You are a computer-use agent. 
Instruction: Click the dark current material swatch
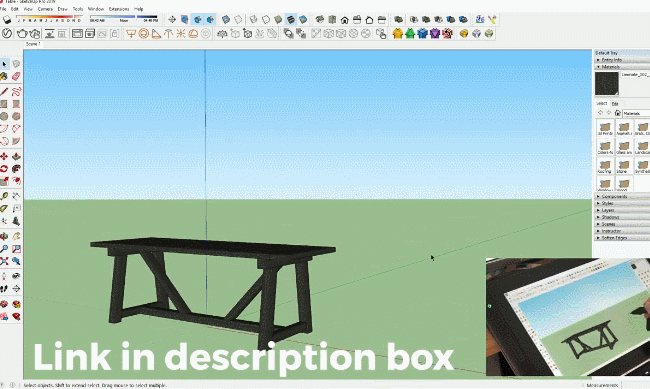point(606,84)
